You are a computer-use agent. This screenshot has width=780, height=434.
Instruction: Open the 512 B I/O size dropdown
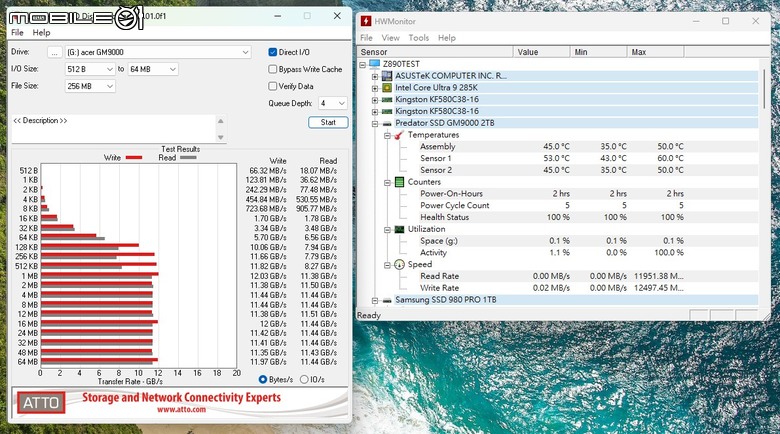point(90,69)
